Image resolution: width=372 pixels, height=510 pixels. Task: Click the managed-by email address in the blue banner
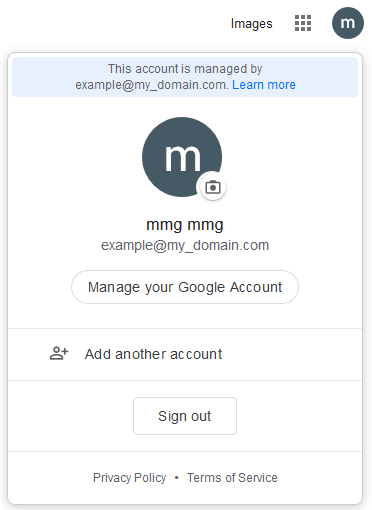152,85
